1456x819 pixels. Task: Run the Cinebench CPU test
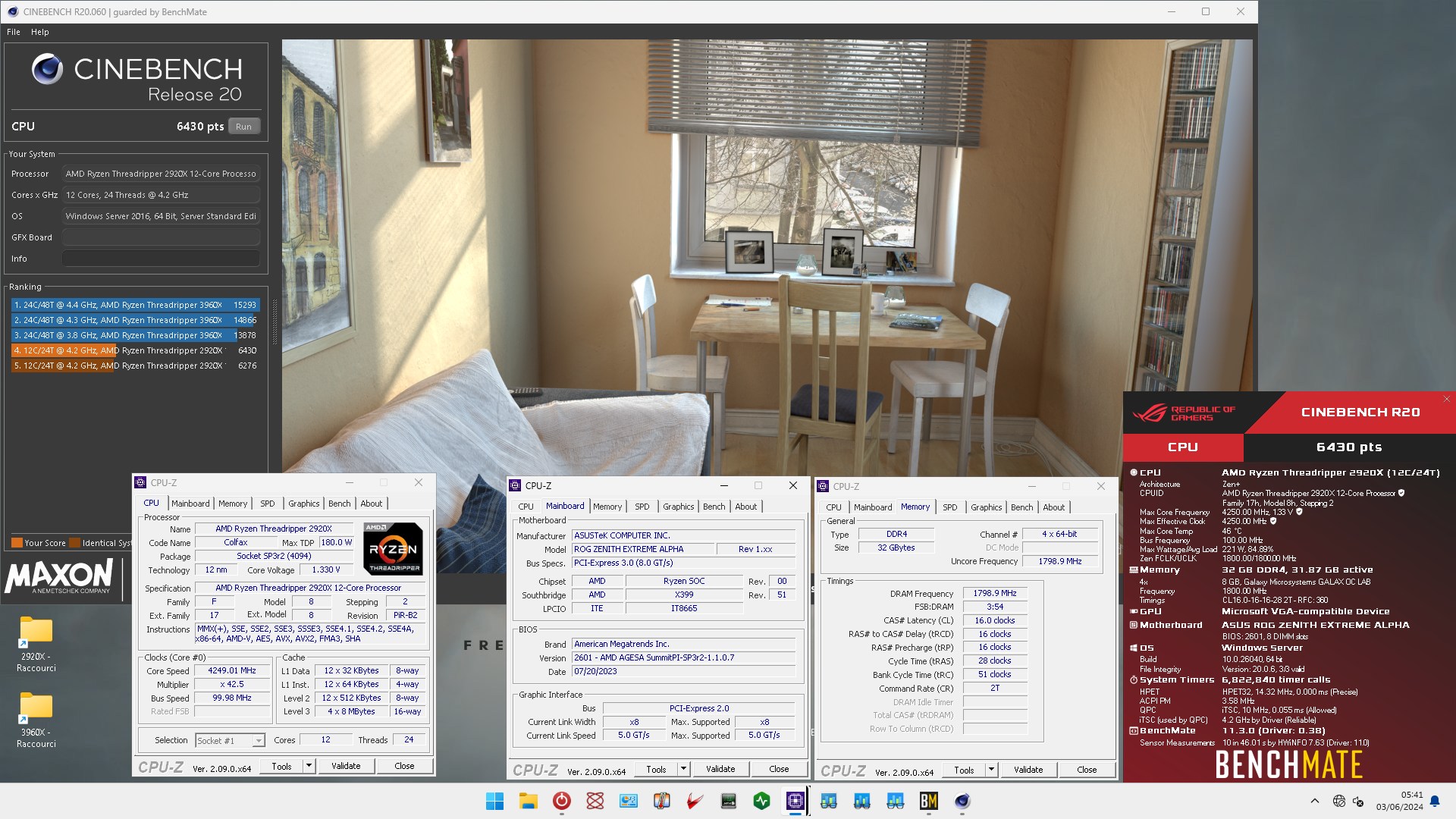coord(243,127)
